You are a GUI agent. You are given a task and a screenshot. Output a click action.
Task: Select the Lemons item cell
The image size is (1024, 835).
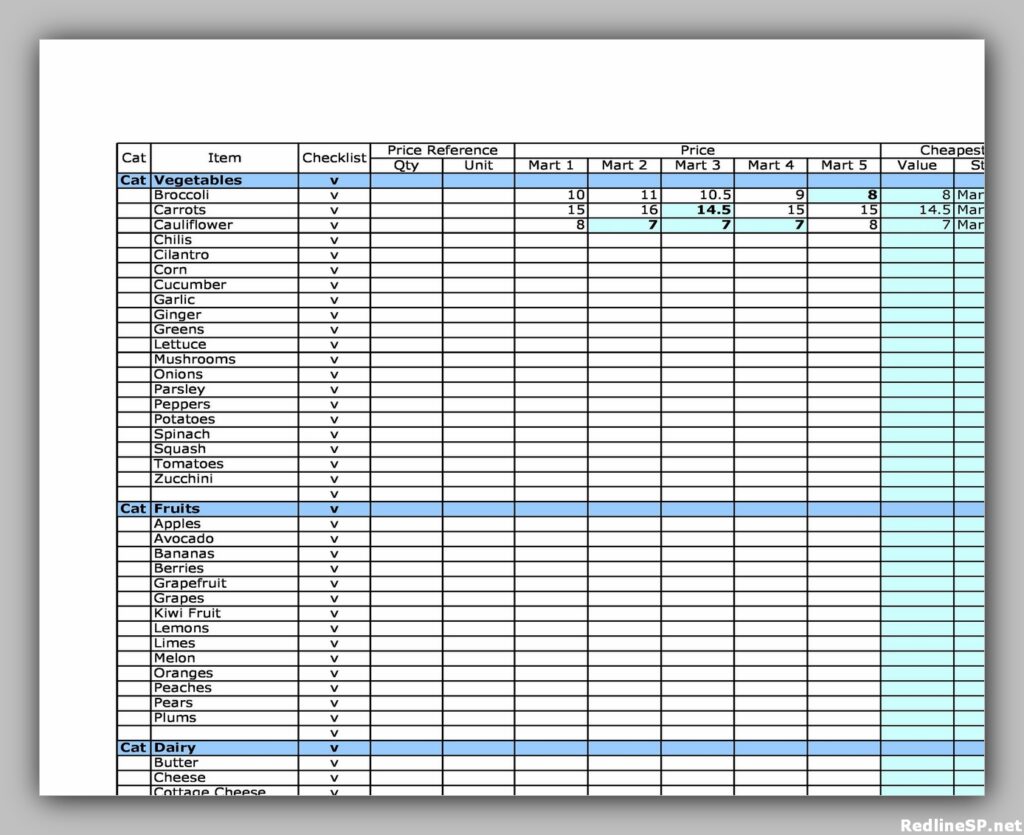[x=225, y=628]
